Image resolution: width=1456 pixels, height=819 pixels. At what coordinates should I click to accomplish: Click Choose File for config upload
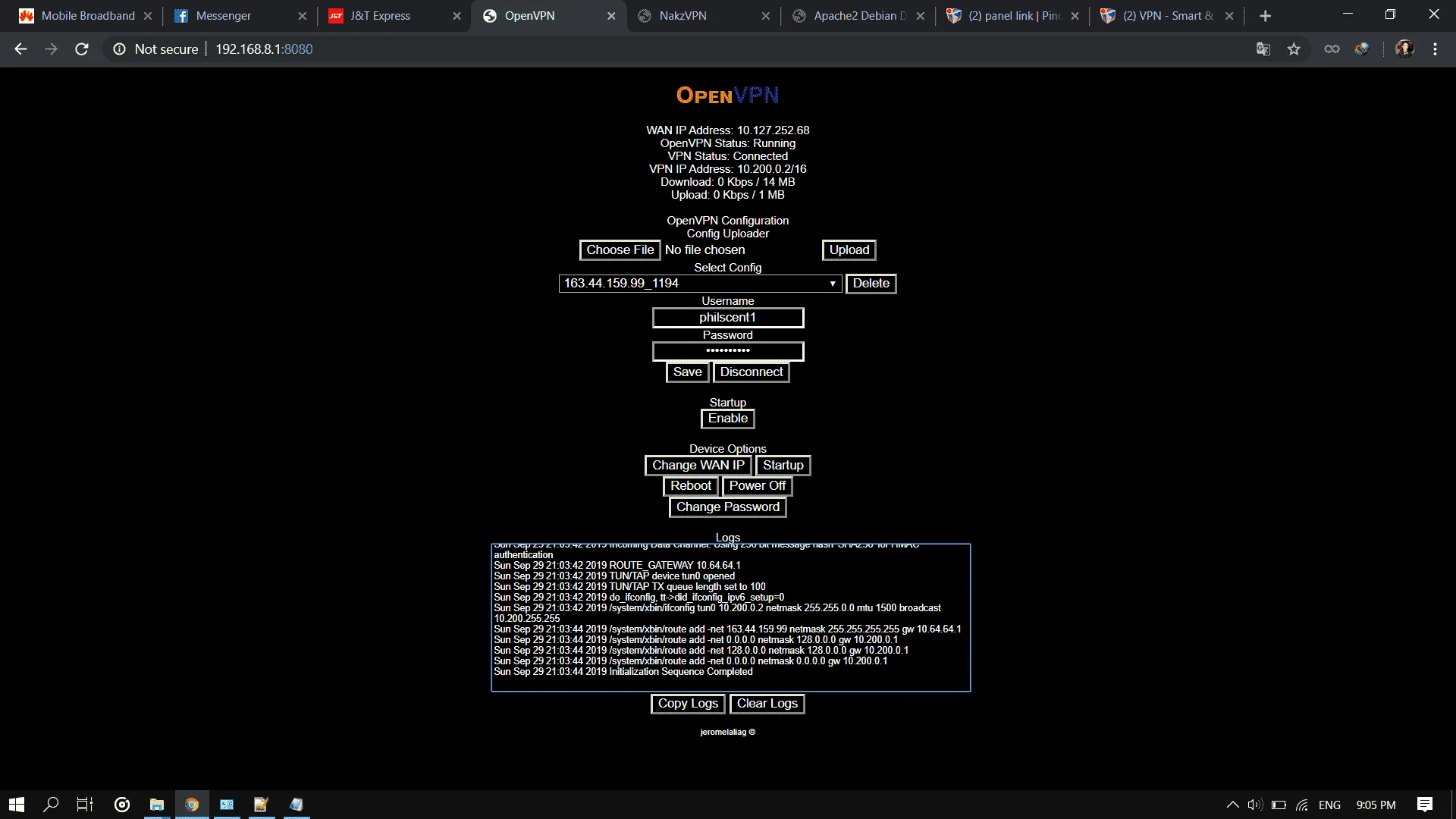point(620,250)
